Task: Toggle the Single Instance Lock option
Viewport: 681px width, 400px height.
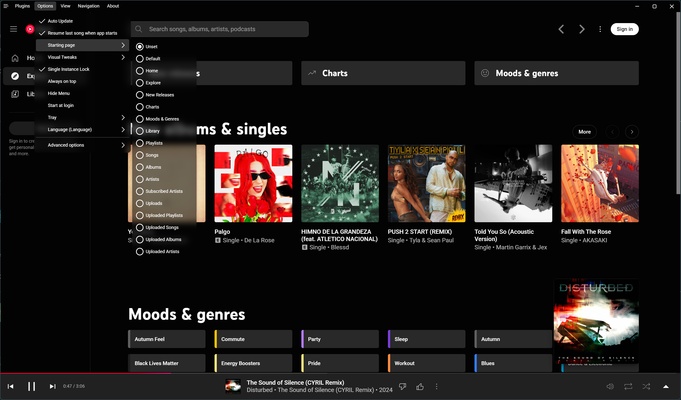Action: pyautogui.click(x=83, y=69)
